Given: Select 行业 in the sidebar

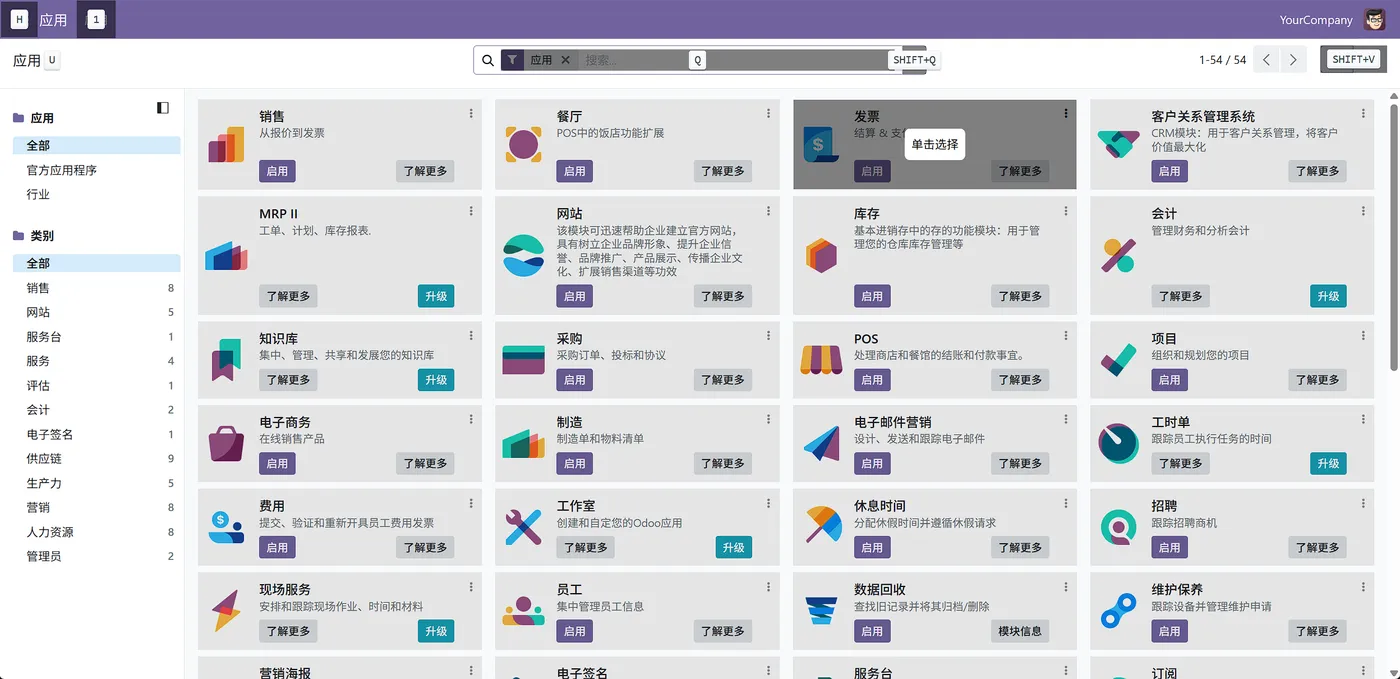Looking at the screenshot, I should [97, 194].
